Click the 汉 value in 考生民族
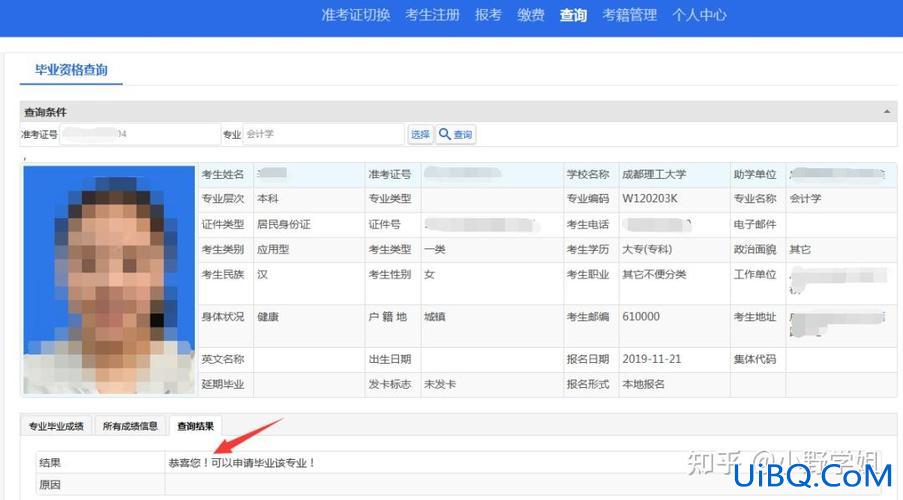The image size is (903, 500). (263, 274)
